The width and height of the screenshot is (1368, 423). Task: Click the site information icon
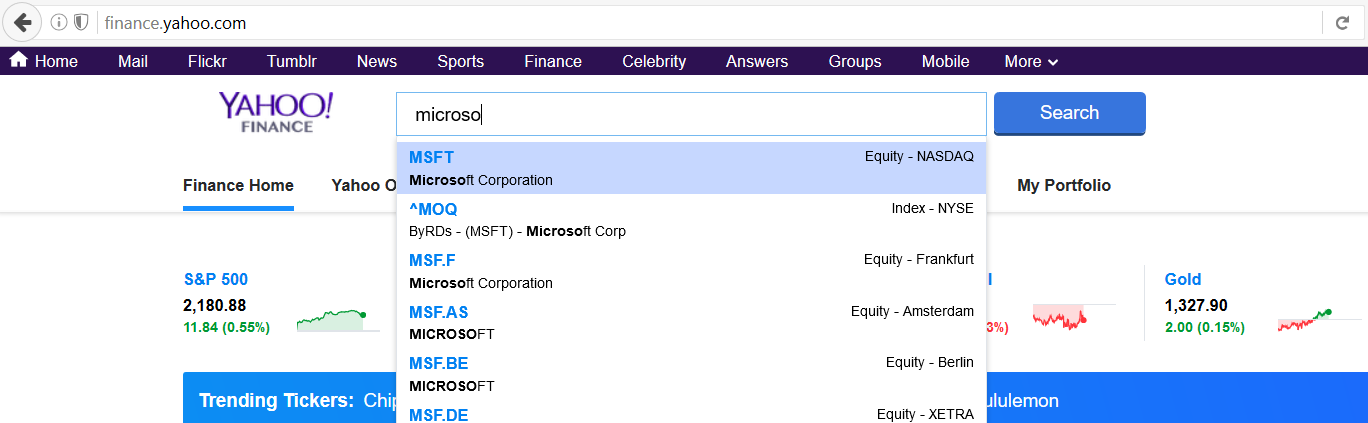(x=59, y=22)
